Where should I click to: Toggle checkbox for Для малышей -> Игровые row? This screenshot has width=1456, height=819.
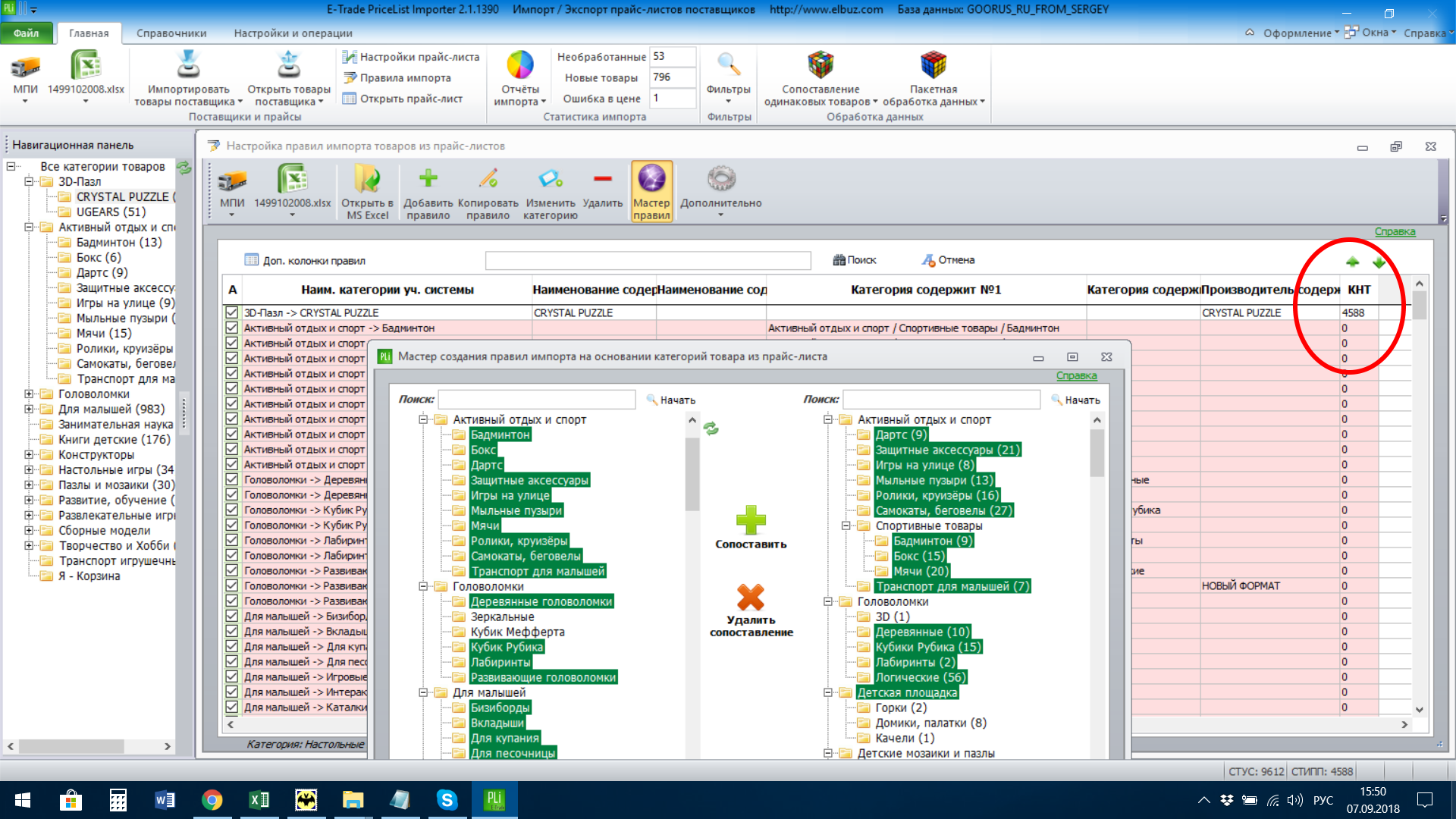point(232,676)
